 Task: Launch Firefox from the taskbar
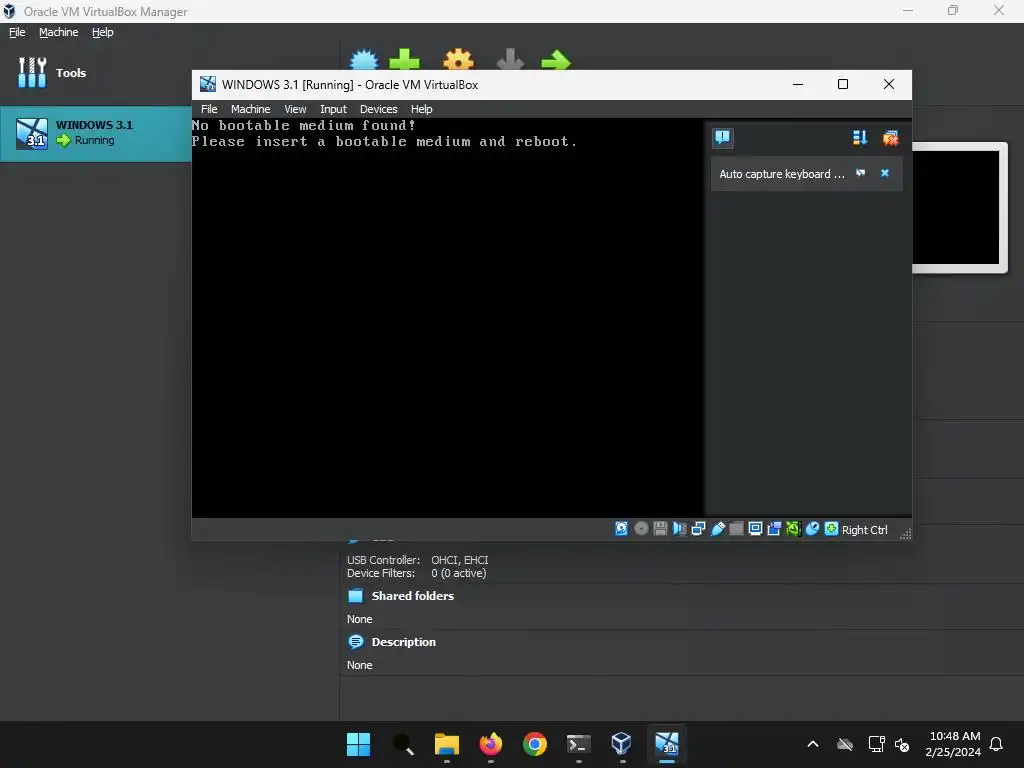[490, 744]
